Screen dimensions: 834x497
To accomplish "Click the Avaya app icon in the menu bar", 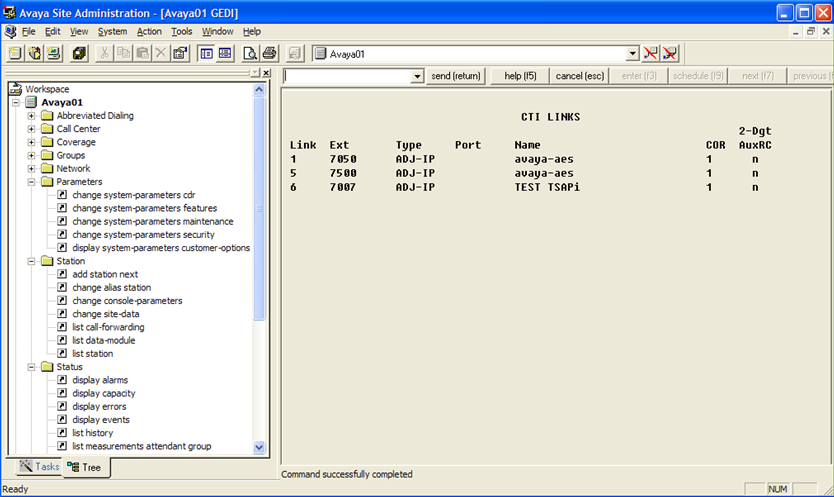I will [10, 31].
